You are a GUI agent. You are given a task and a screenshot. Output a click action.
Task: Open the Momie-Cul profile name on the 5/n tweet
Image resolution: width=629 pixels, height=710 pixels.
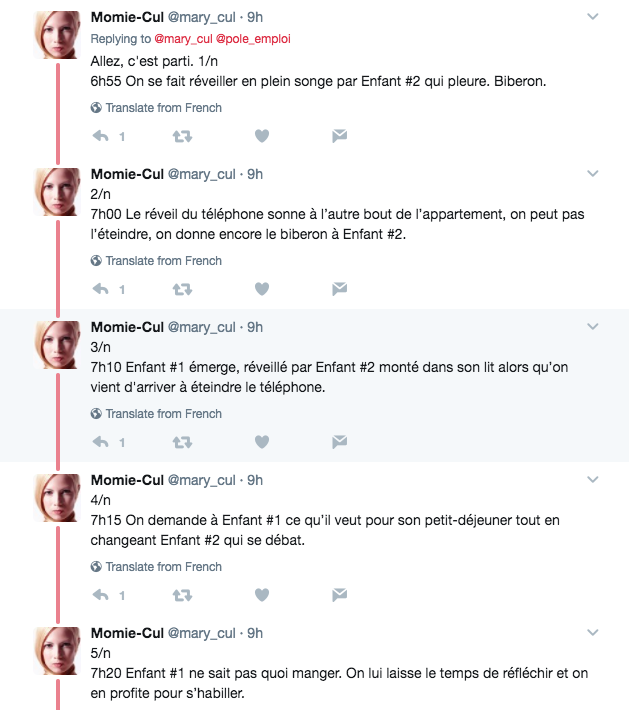pyautogui.click(x=127, y=633)
